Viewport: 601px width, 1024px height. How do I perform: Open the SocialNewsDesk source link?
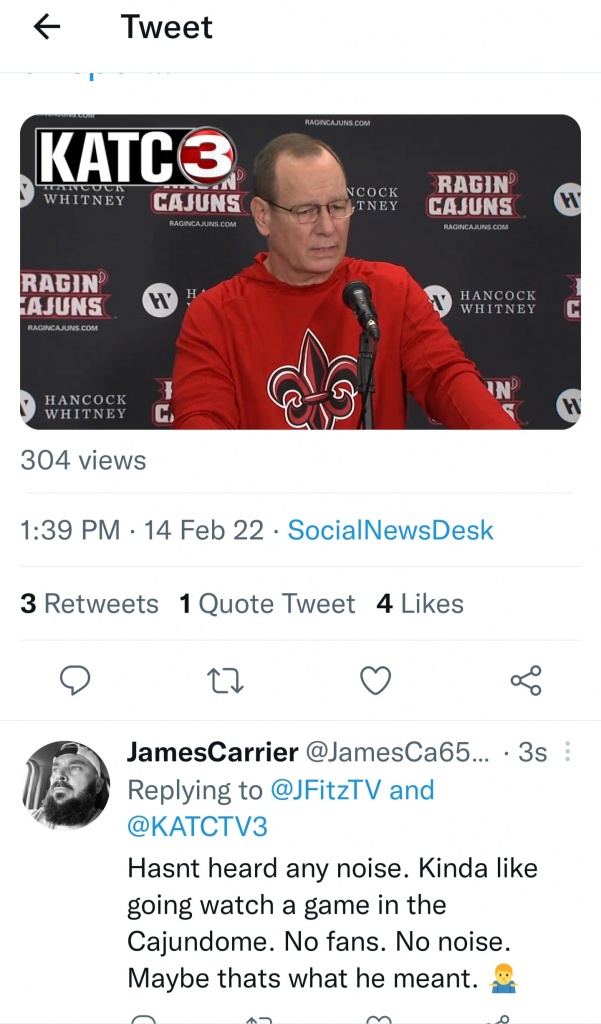390,529
